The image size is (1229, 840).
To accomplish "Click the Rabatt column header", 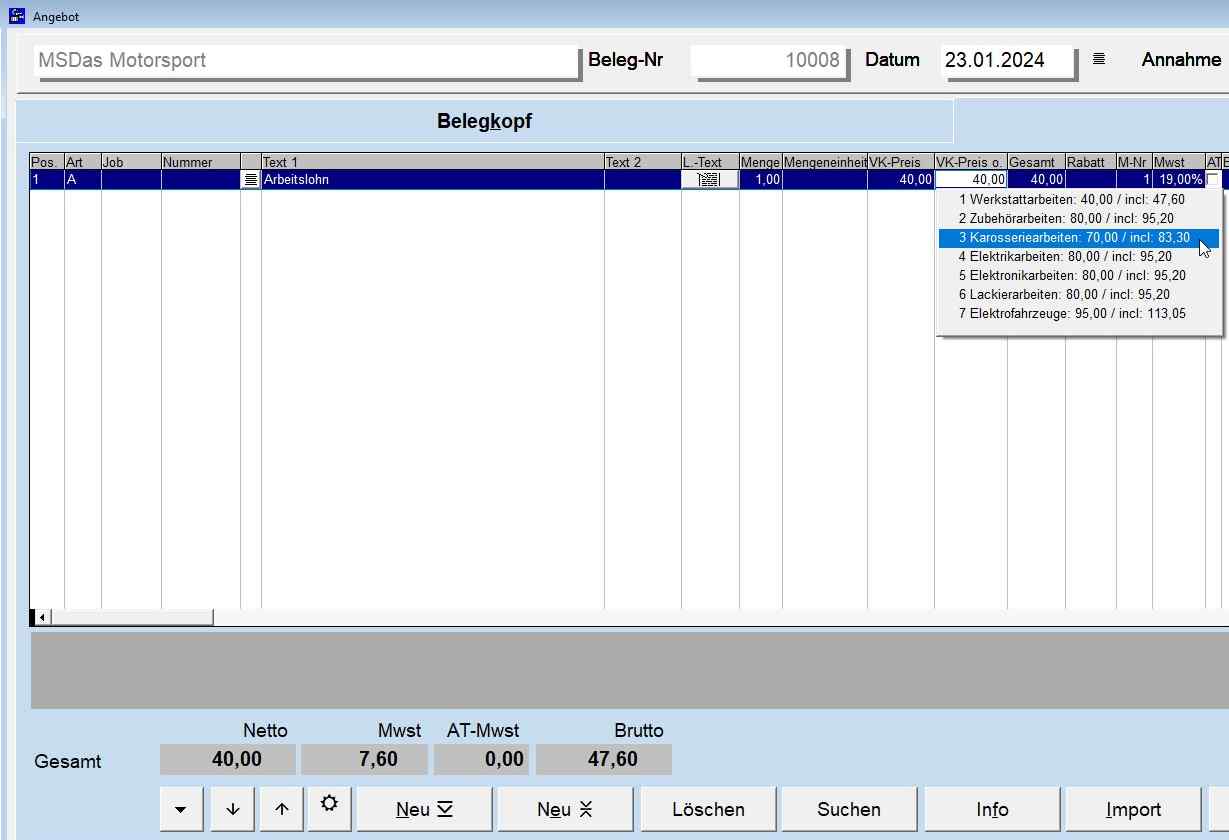I will pyautogui.click(x=1090, y=162).
